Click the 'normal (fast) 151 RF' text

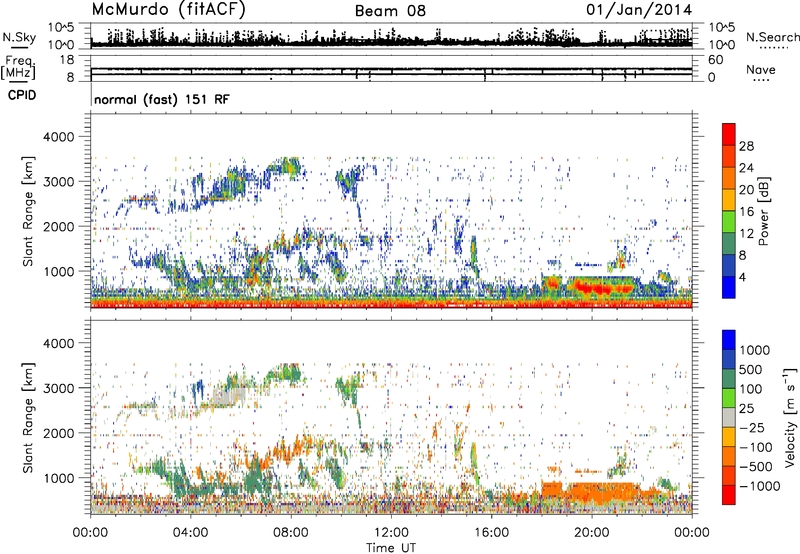point(162,99)
